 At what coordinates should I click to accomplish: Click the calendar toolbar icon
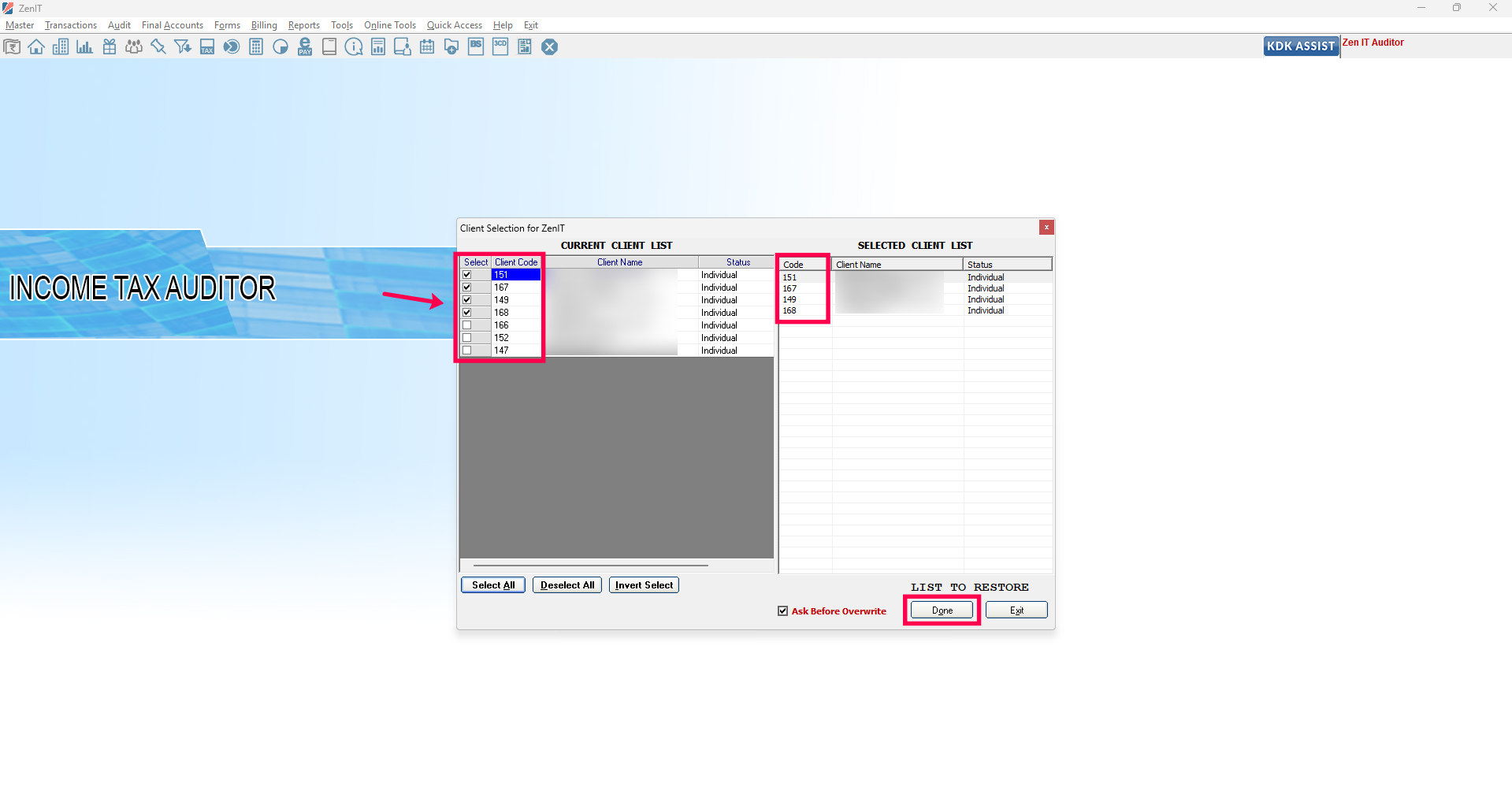click(x=427, y=47)
